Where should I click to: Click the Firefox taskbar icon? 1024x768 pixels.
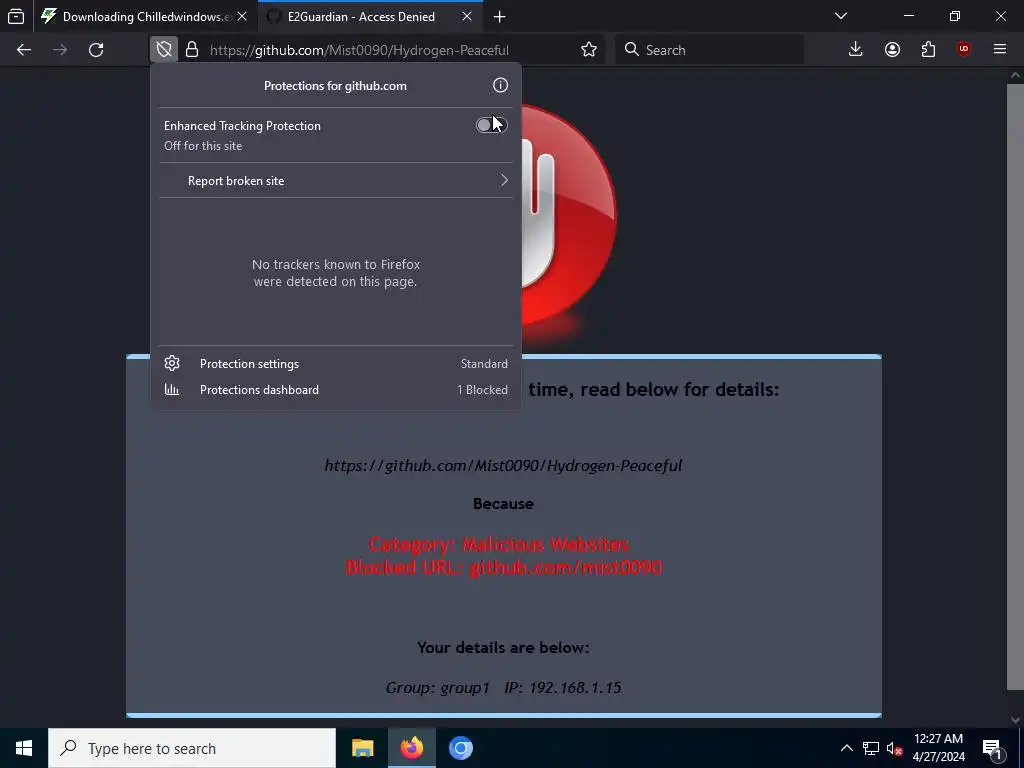(411, 748)
